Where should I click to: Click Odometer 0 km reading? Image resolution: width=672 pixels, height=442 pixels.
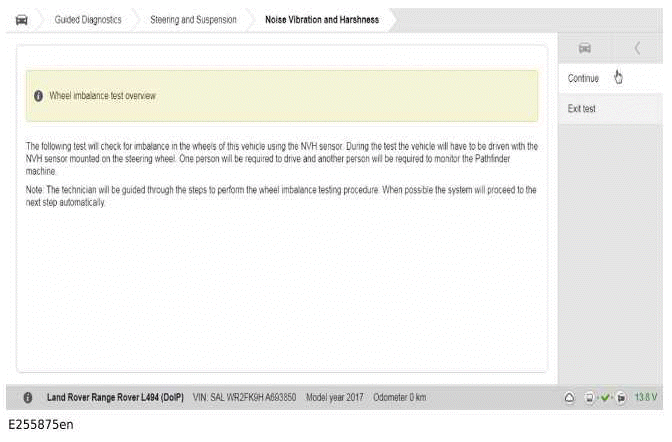tap(400, 397)
